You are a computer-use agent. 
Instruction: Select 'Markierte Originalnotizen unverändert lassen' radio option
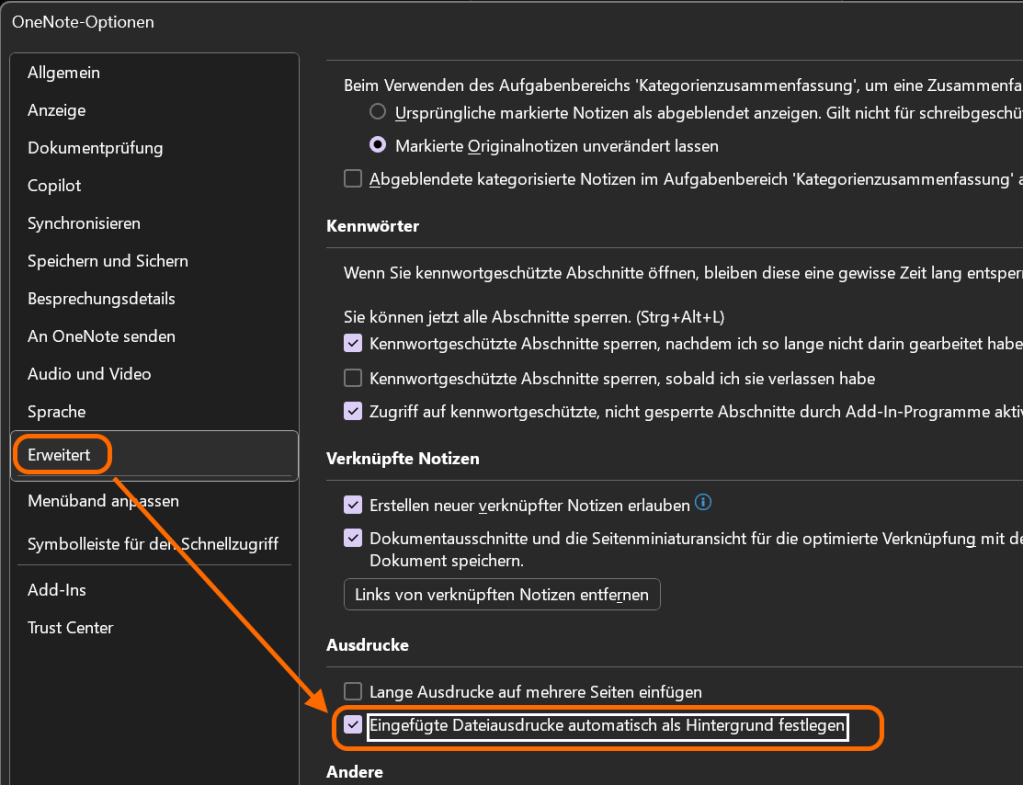tap(378, 145)
